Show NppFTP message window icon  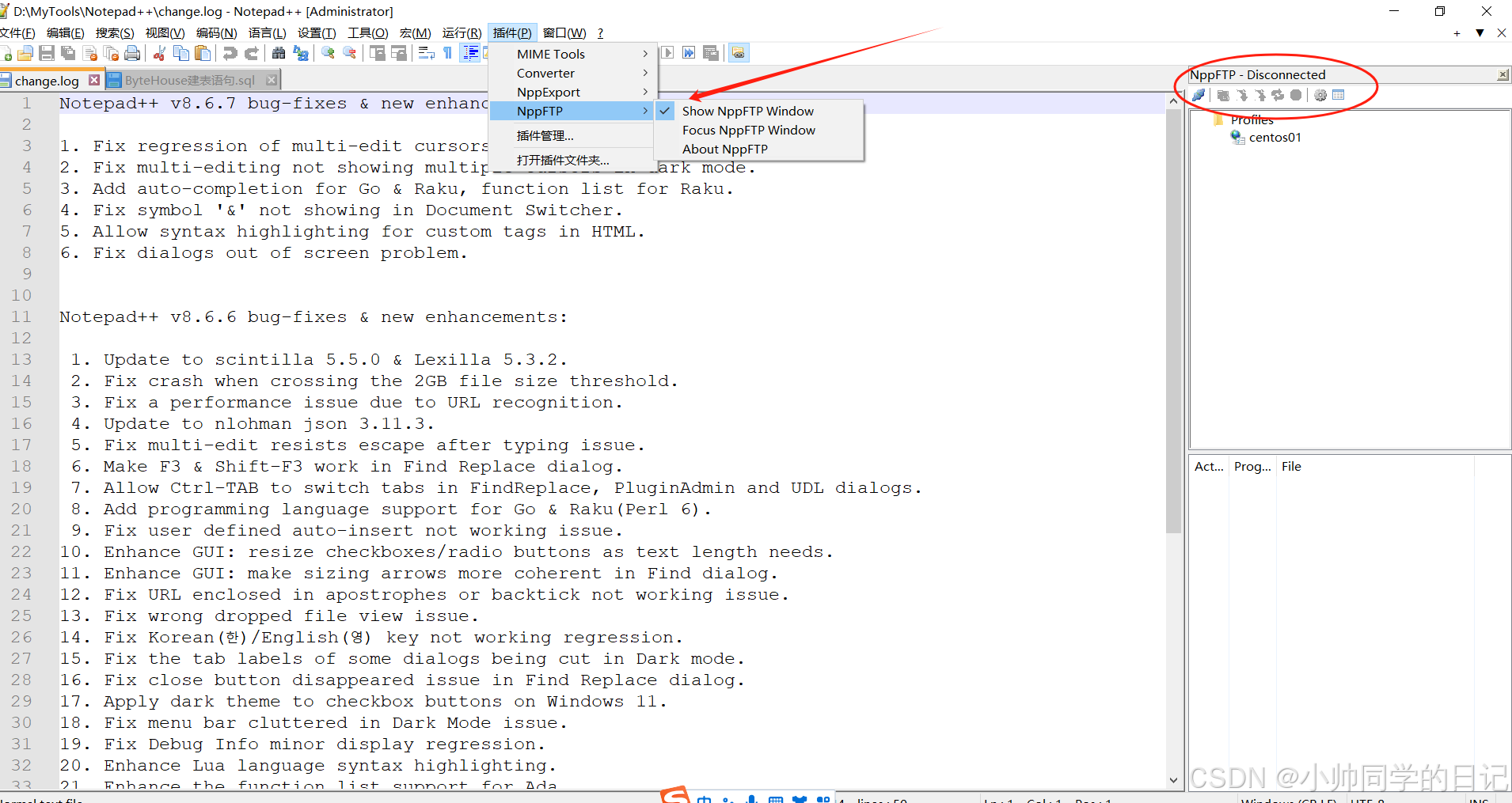[x=1339, y=95]
